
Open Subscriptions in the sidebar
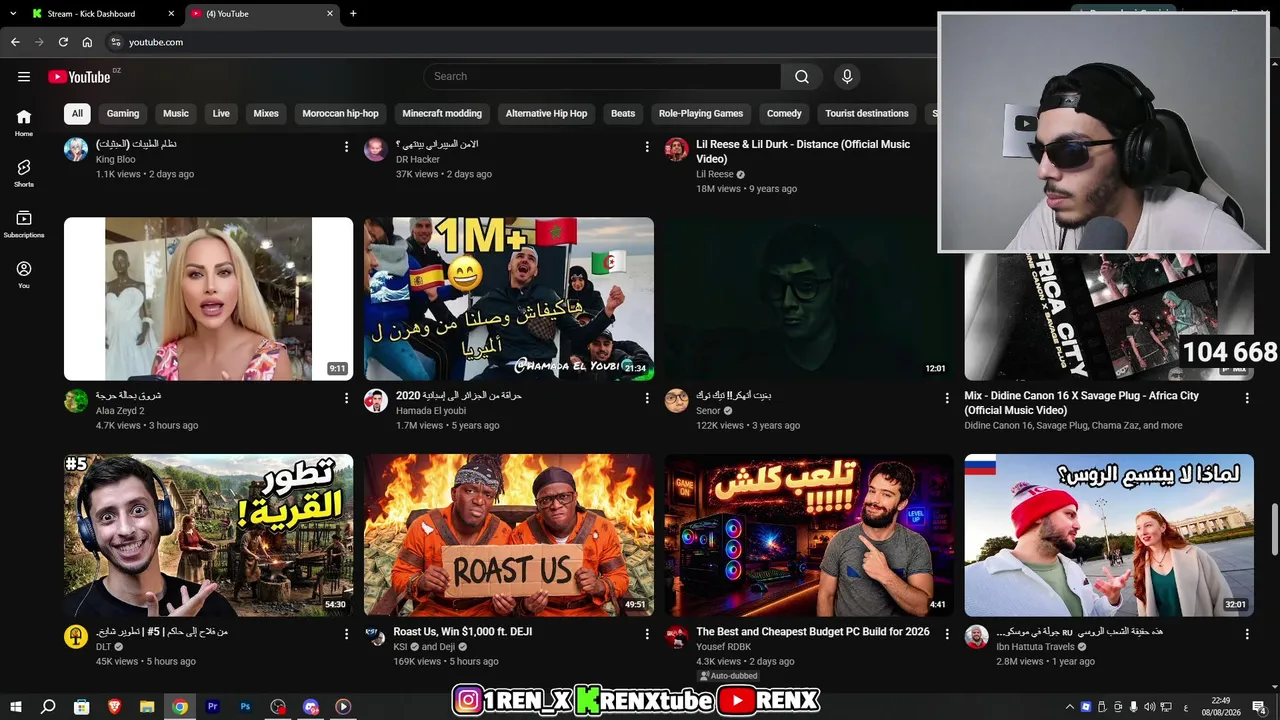click(x=24, y=224)
